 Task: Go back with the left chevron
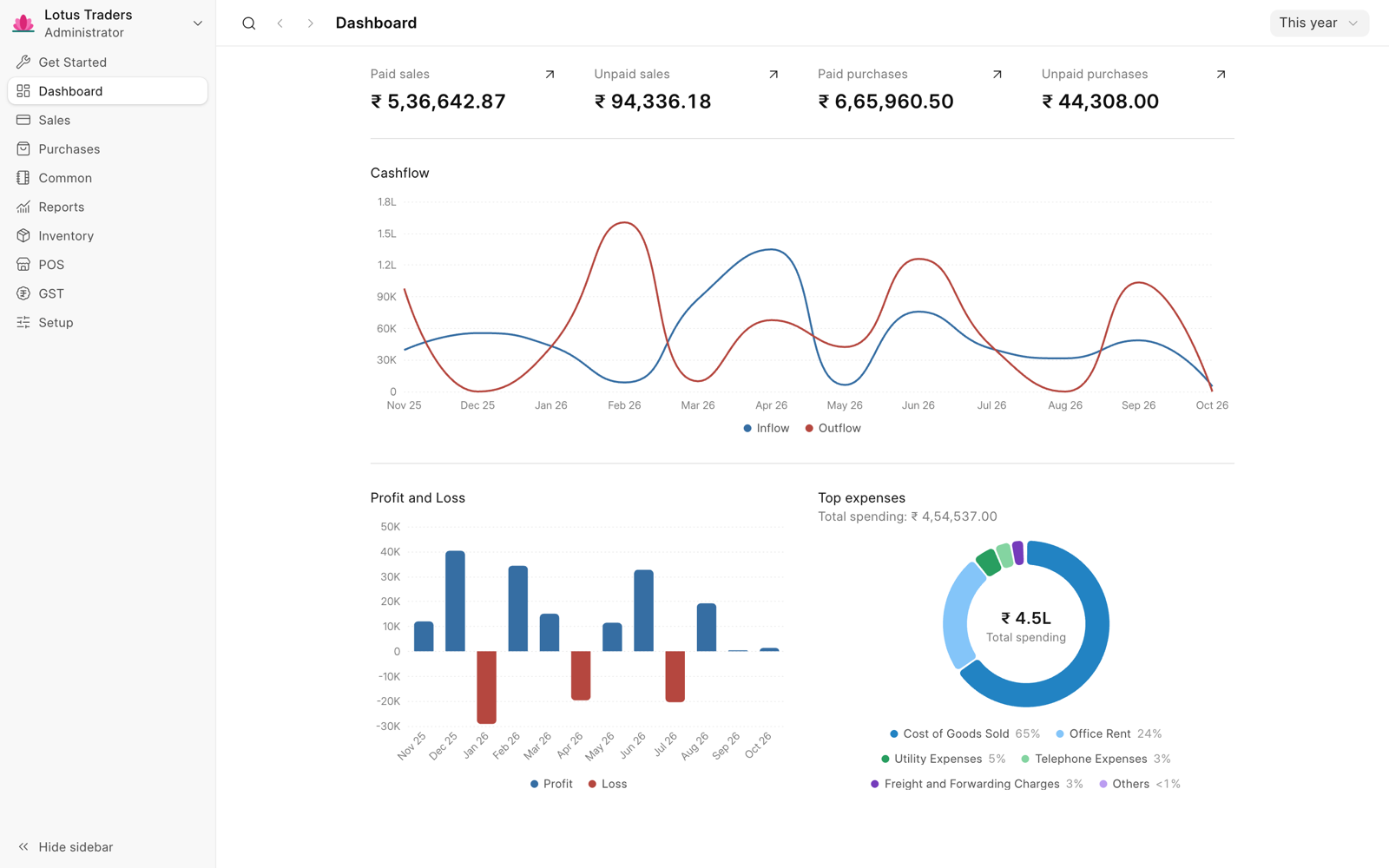[x=280, y=23]
